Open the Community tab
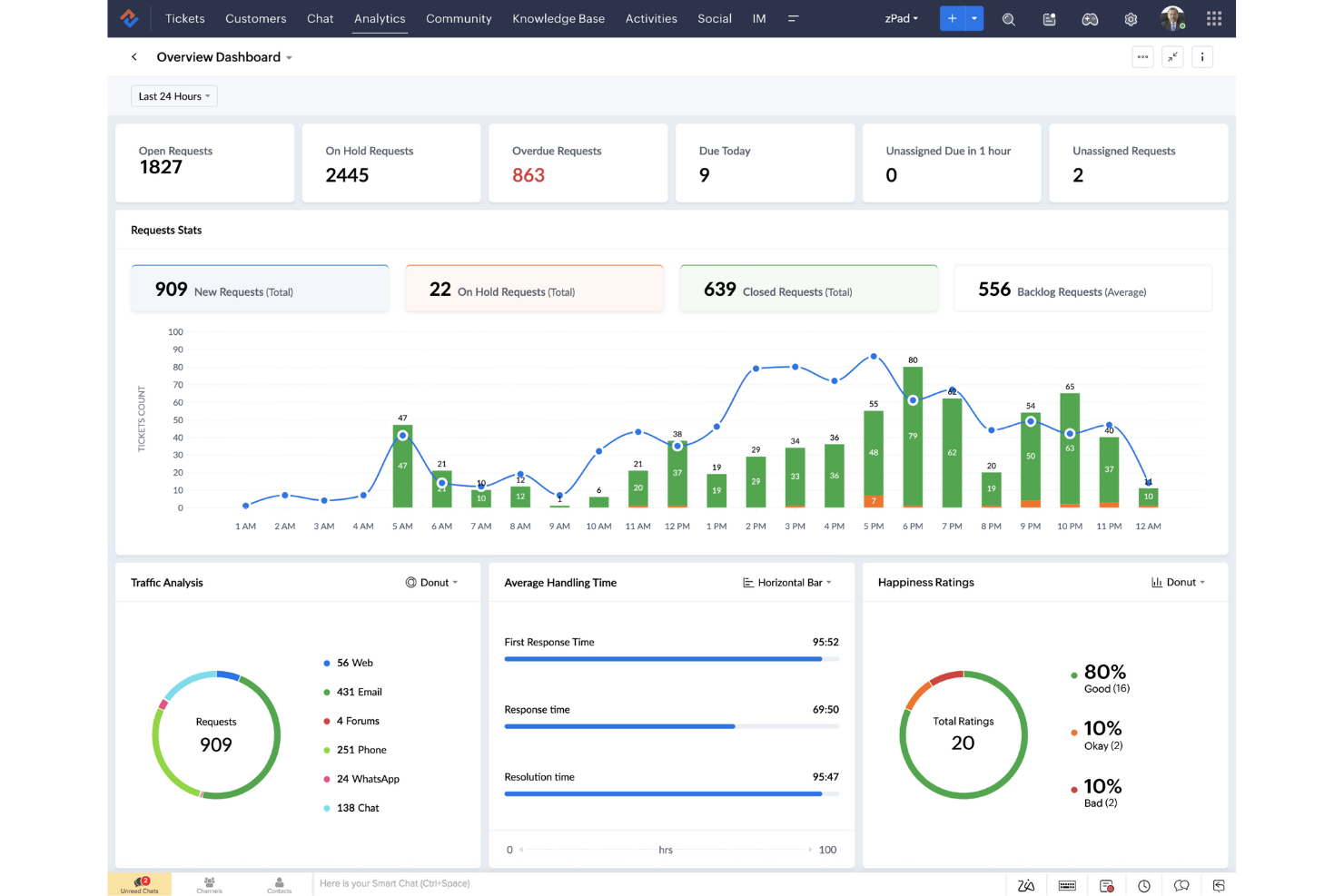Viewport: 1344px width, 896px height. 459,18
